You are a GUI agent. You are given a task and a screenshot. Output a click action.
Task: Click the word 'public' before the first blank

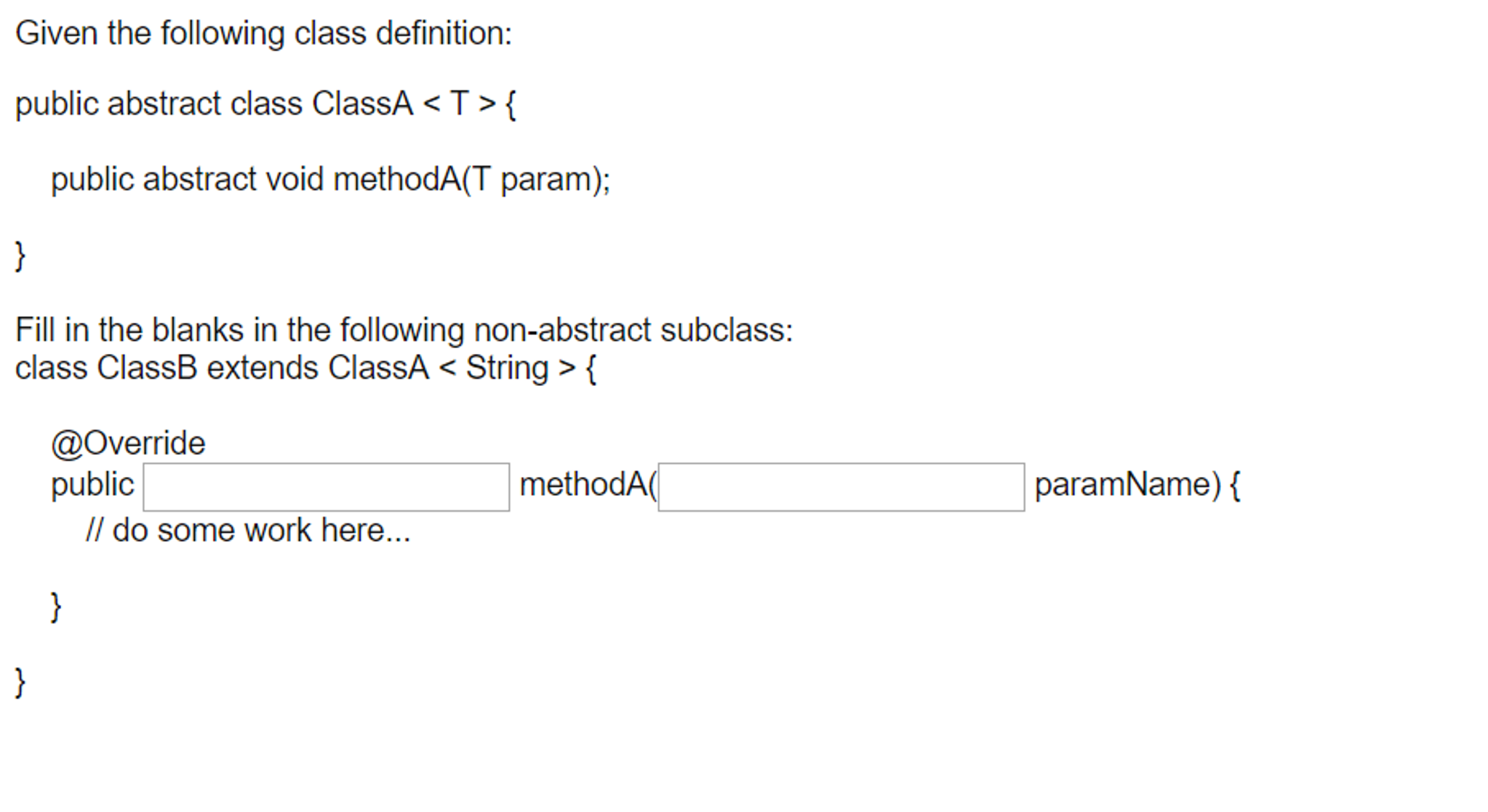pos(92,485)
